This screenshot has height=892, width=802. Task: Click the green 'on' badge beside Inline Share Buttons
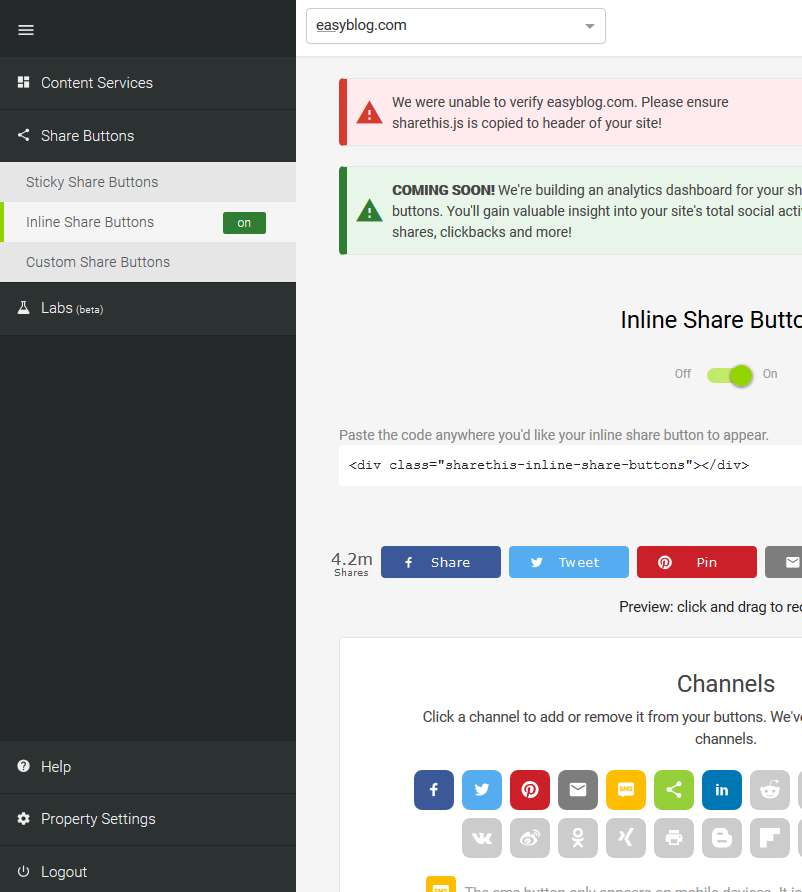[244, 223]
